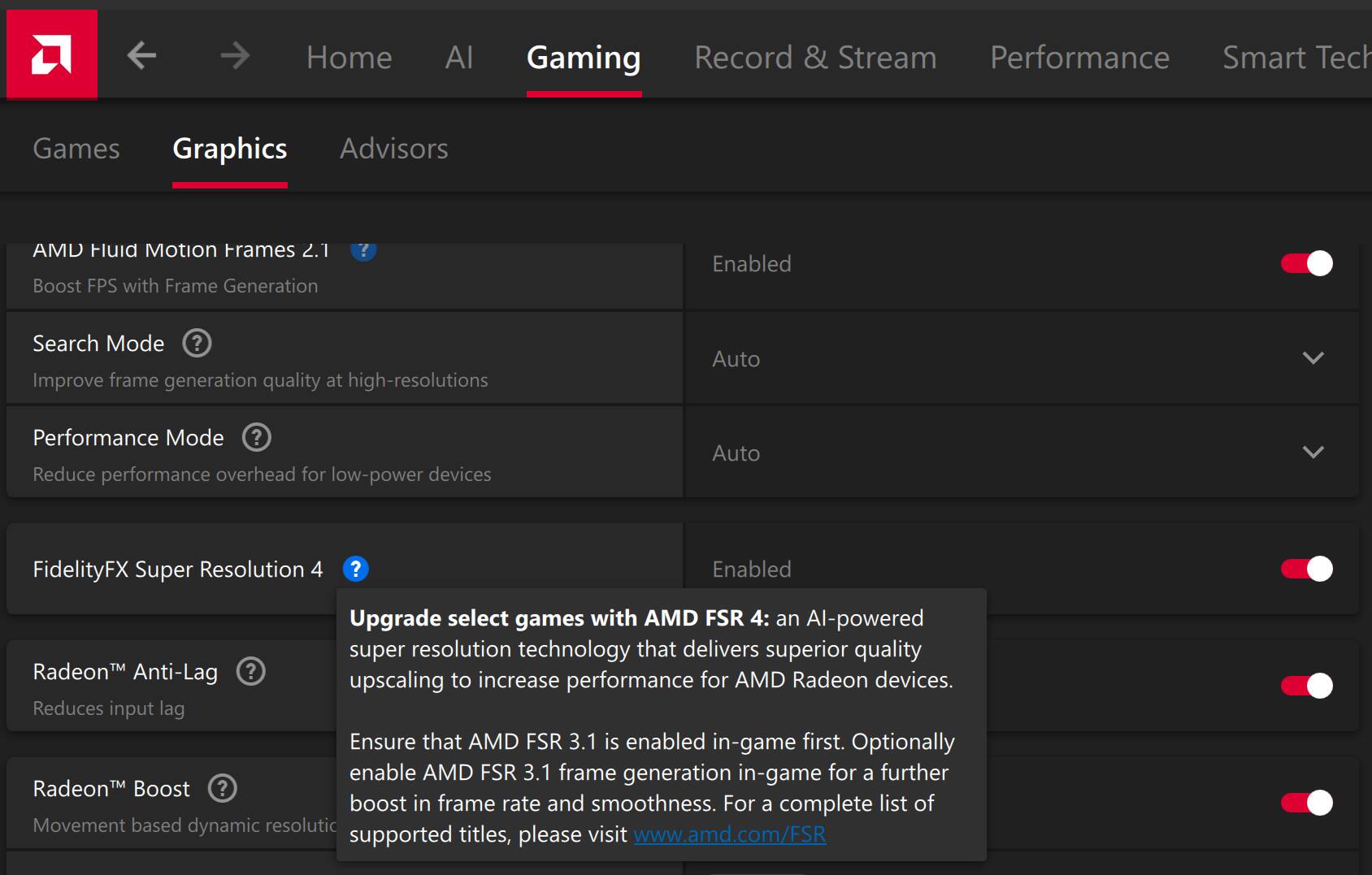1372x875 pixels.
Task: Click 'Upgrade select games with AMD FSR 4:' heading
Action: pyautogui.click(x=559, y=618)
